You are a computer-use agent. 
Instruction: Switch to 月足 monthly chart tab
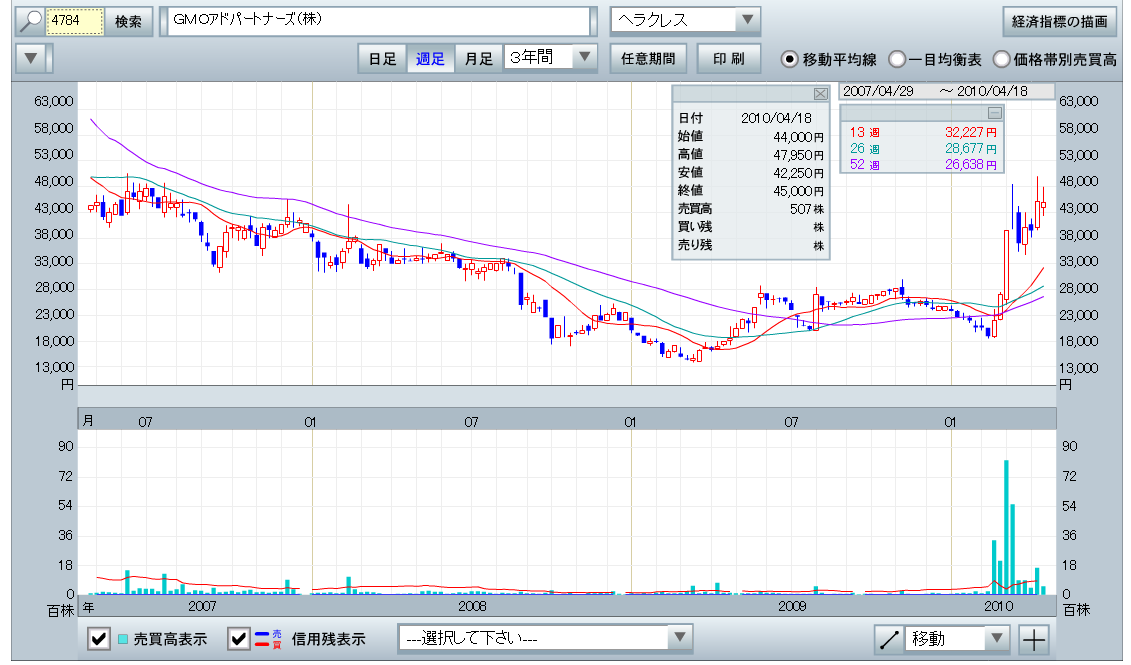click(x=478, y=58)
